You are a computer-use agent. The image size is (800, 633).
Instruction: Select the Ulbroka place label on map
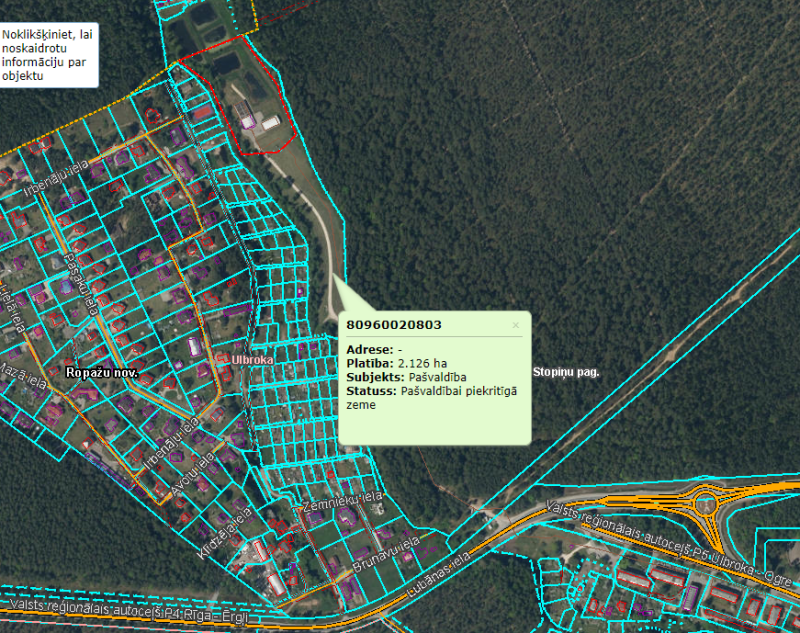252,360
